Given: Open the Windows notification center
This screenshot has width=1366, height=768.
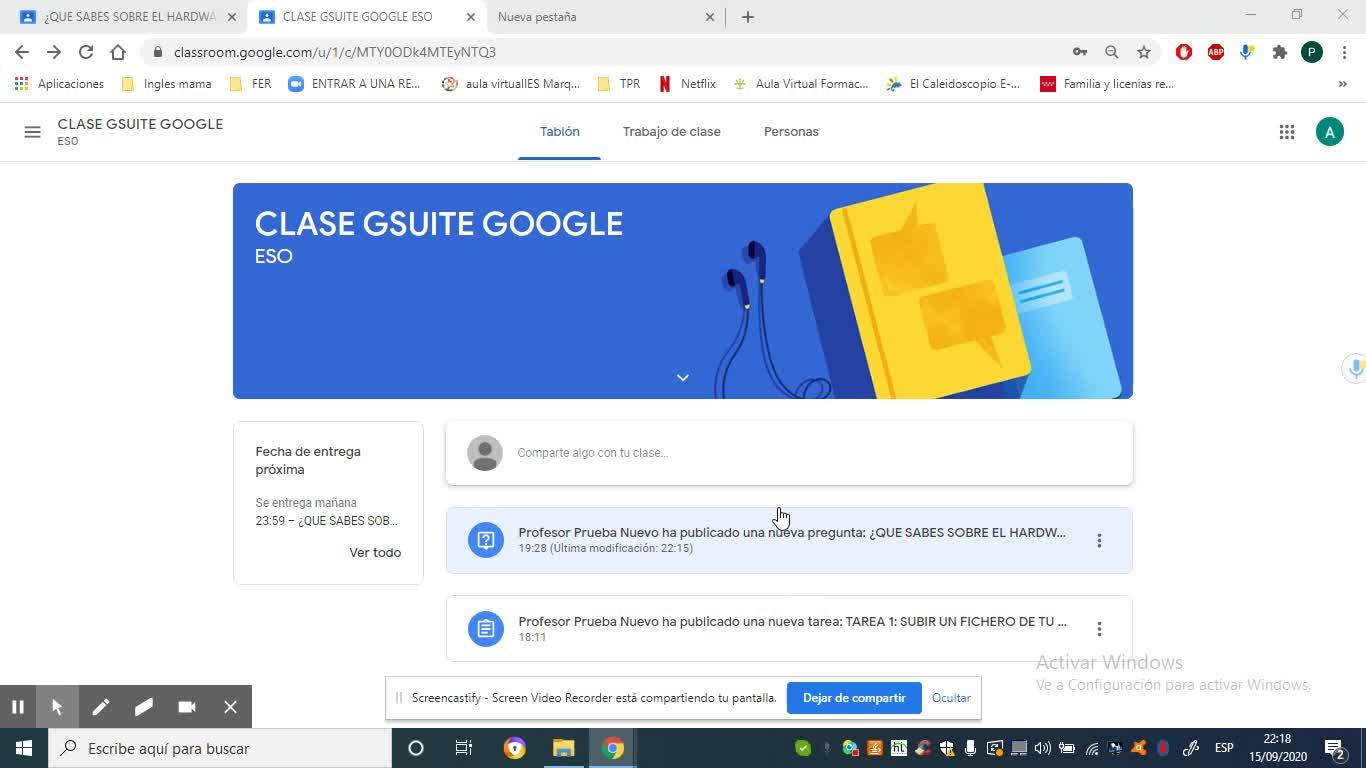Looking at the screenshot, I should pos(1334,748).
